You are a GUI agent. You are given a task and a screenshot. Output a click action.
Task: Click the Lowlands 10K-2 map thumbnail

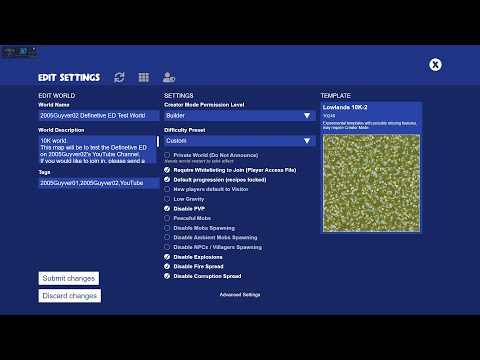tap(371, 183)
